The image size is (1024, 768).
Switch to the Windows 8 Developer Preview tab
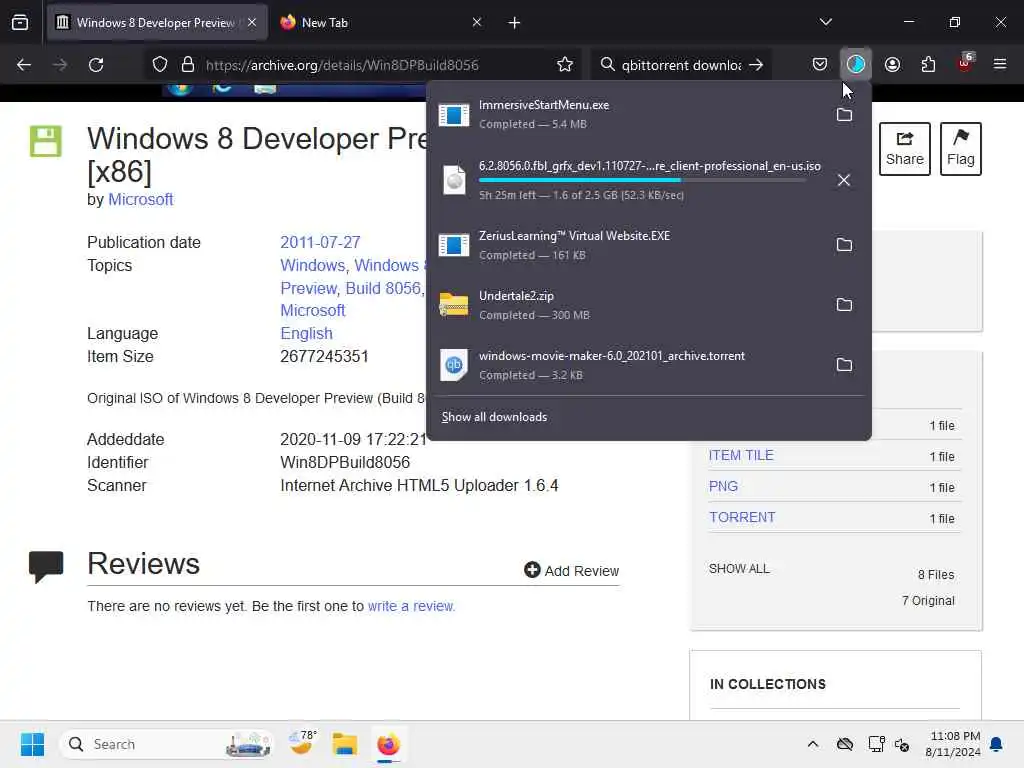(x=157, y=23)
